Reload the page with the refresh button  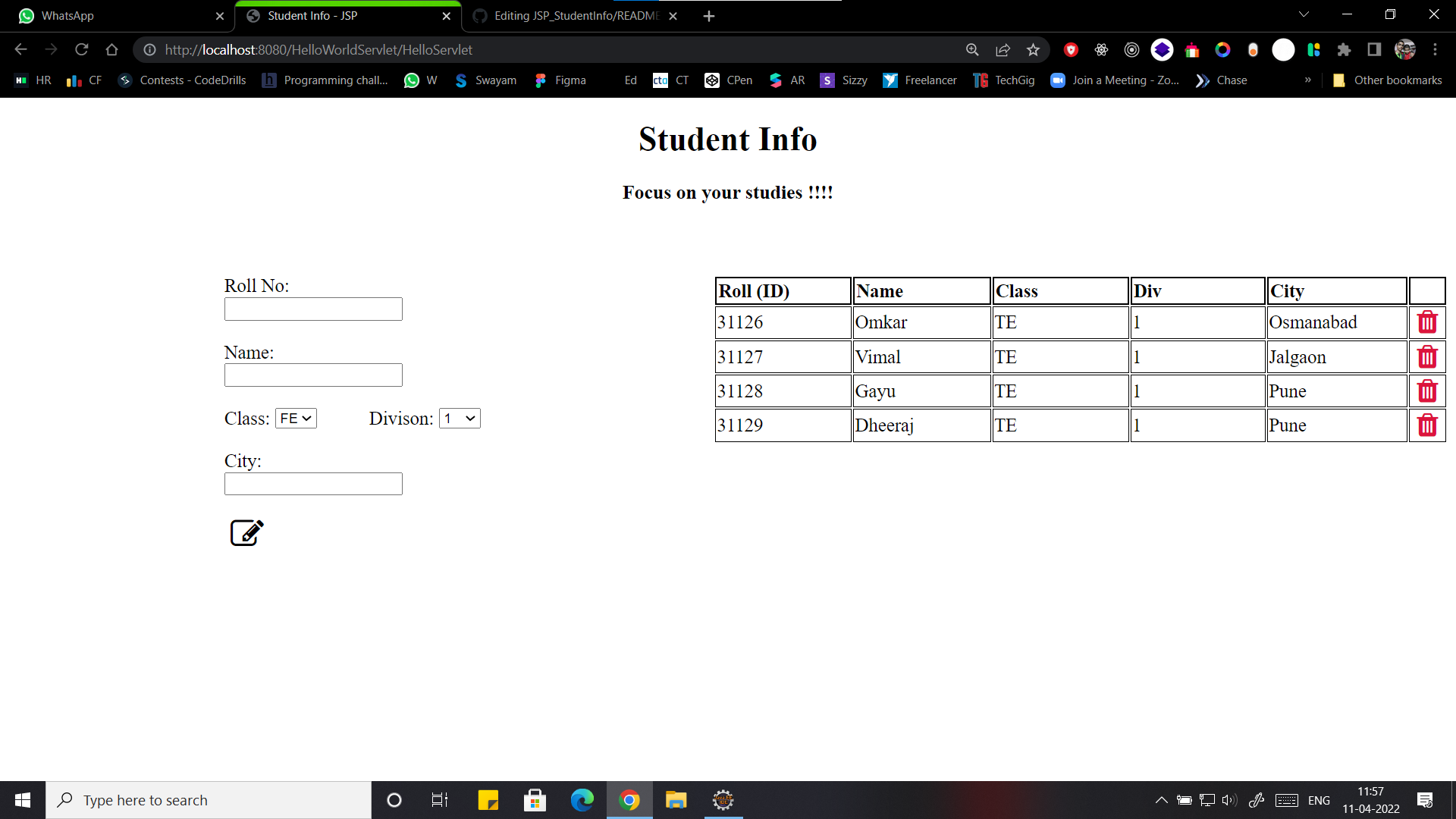(82, 49)
